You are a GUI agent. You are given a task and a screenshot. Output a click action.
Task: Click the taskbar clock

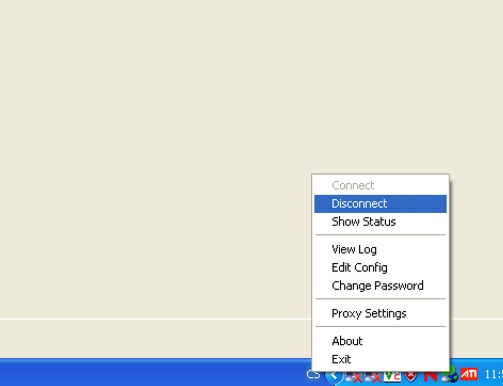(494, 375)
